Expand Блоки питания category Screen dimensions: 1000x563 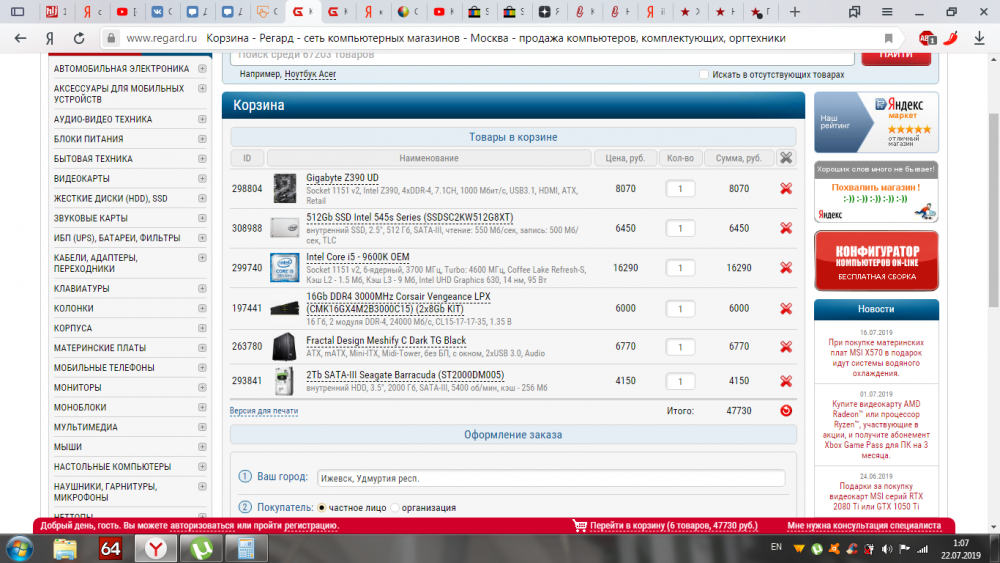pos(202,139)
